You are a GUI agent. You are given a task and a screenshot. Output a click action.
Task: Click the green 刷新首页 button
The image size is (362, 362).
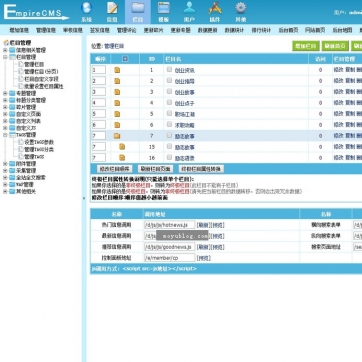(x=335, y=46)
